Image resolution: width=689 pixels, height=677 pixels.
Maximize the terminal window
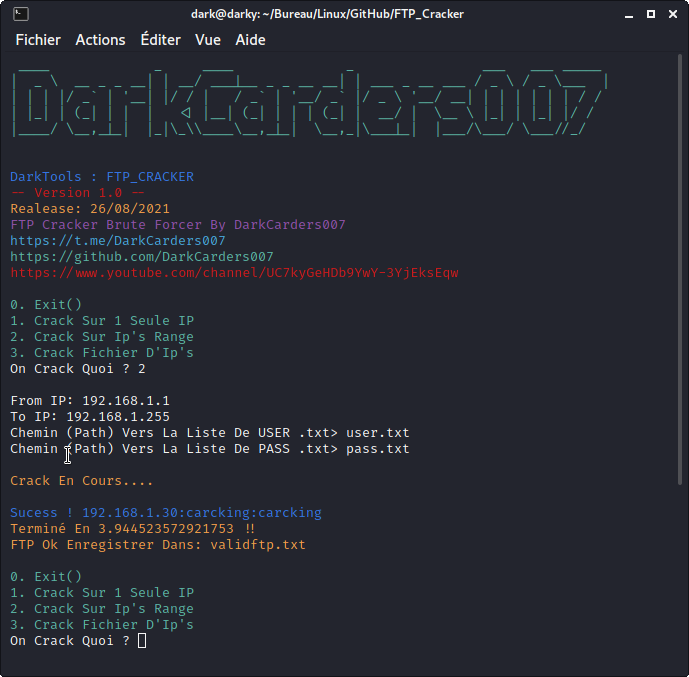(651, 14)
